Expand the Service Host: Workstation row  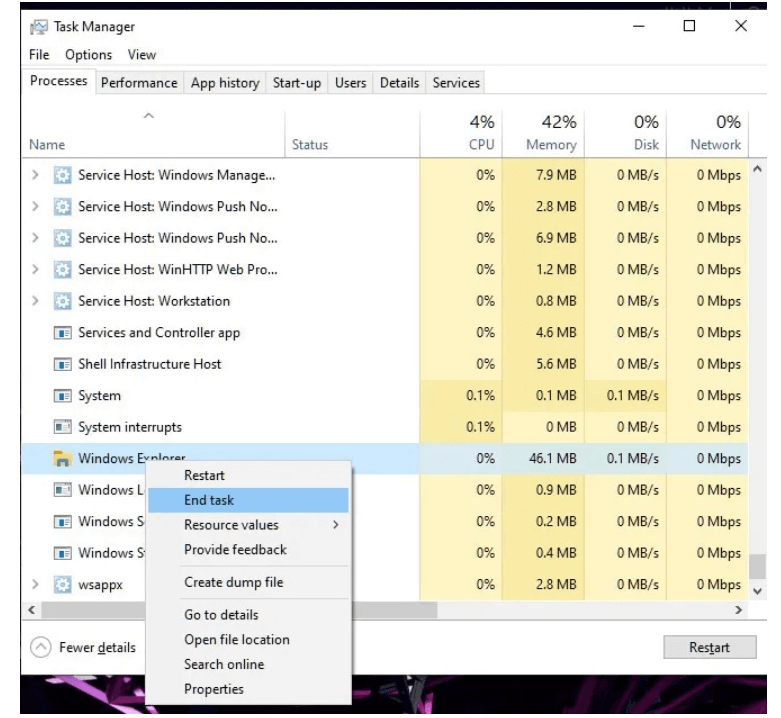[35, 301]
